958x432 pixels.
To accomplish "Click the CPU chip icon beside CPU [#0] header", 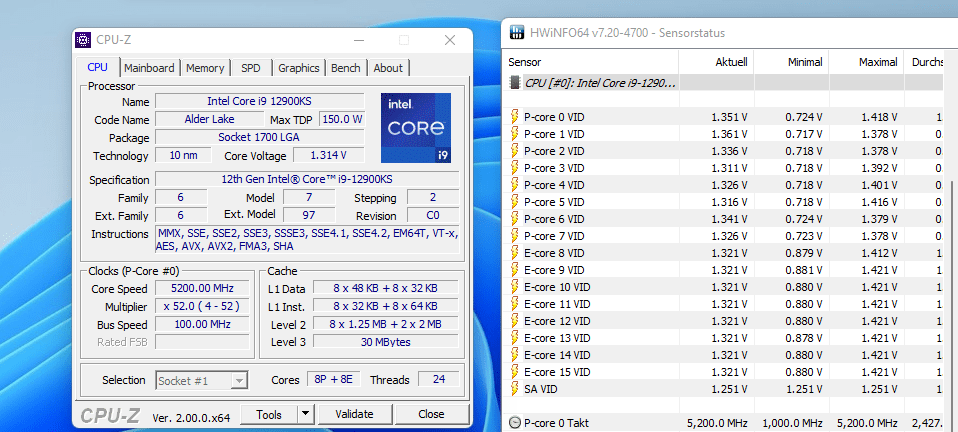I will point(515,82).
